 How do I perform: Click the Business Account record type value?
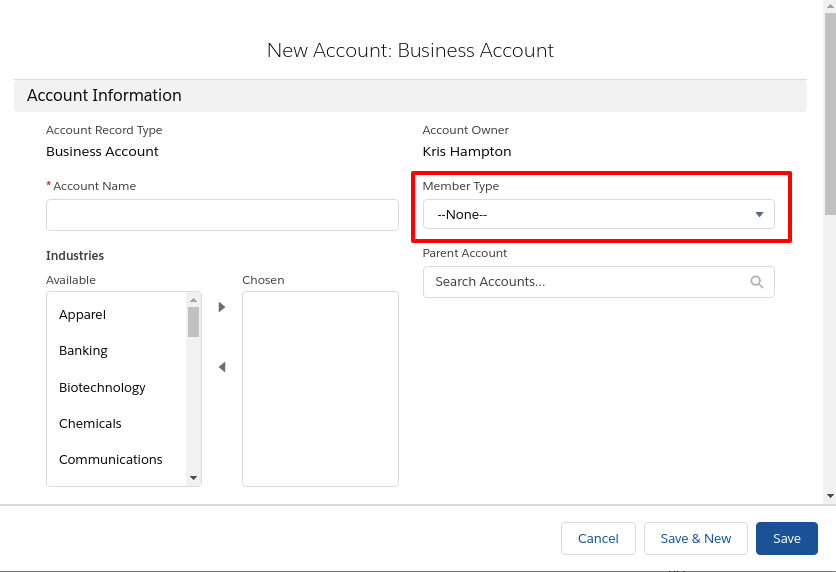click(102, 151)
